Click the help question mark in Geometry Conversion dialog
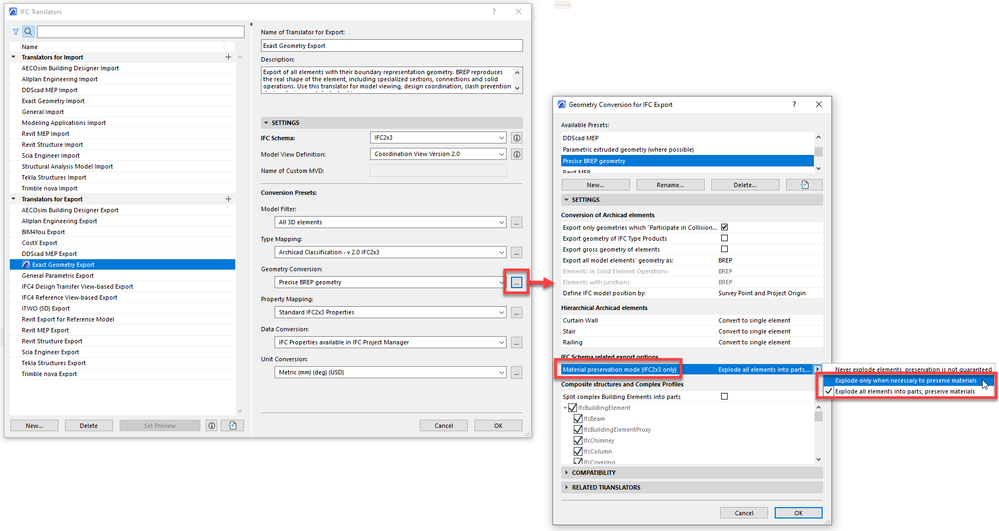Screen dimensions: 999x531 point(794,105)
